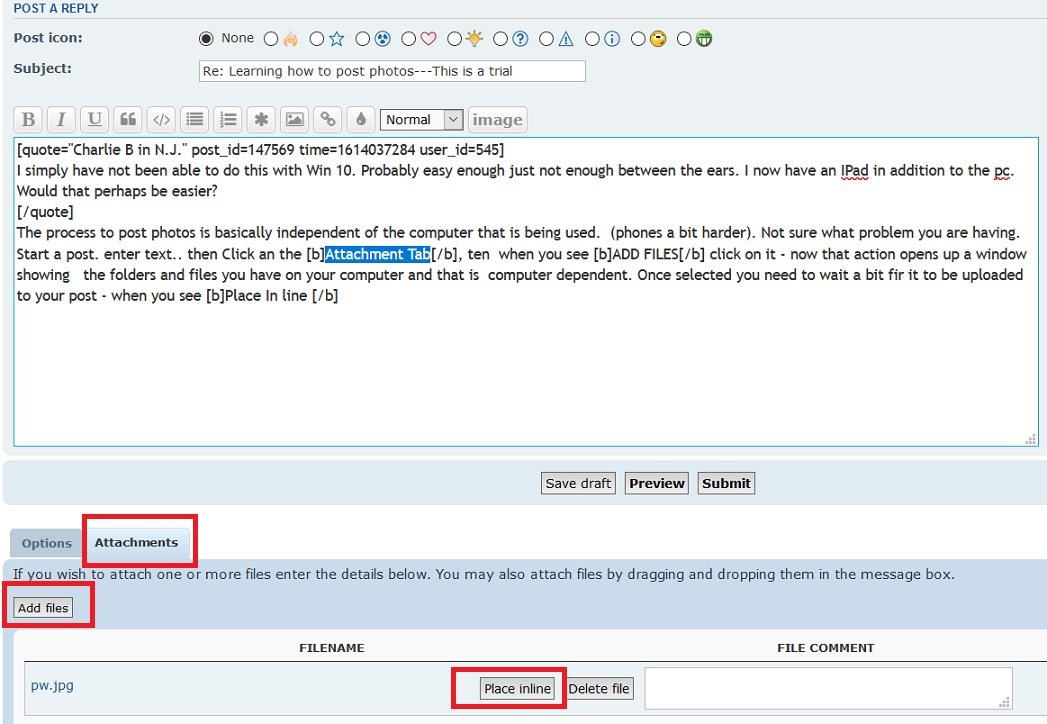Choose the heart post icon radio button
1047x724 pixels.
click(409, 40)
